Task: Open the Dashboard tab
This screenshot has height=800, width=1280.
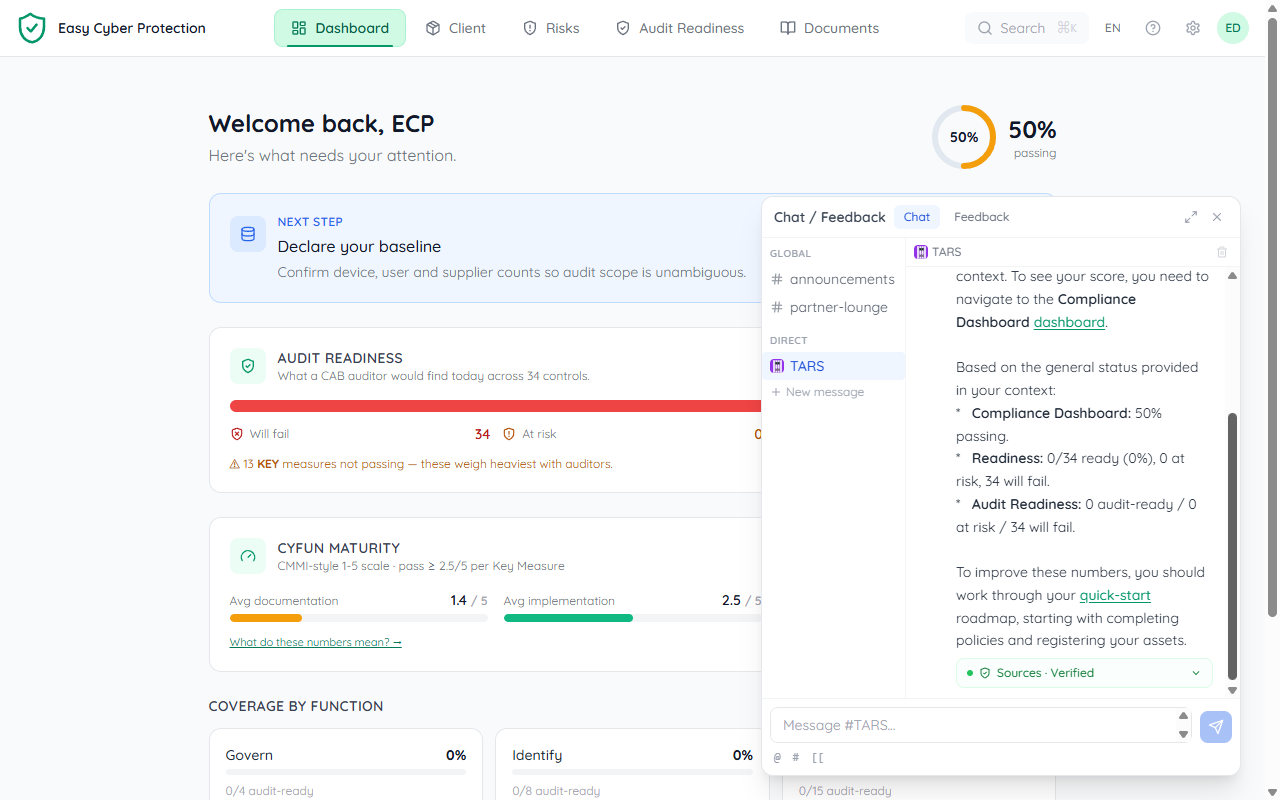Action: pos(340,28)
